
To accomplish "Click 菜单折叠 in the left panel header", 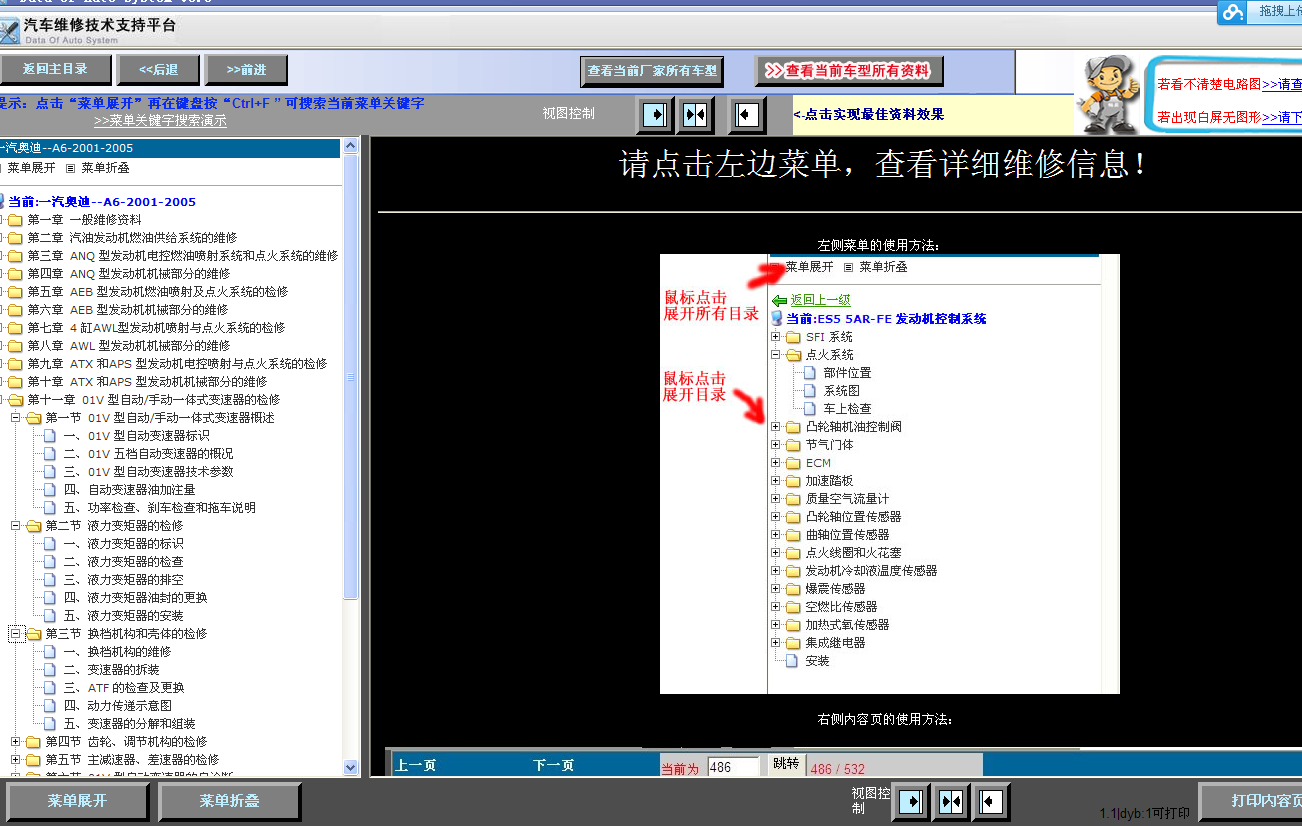I will pyautogui.click(x=105, y=168).
